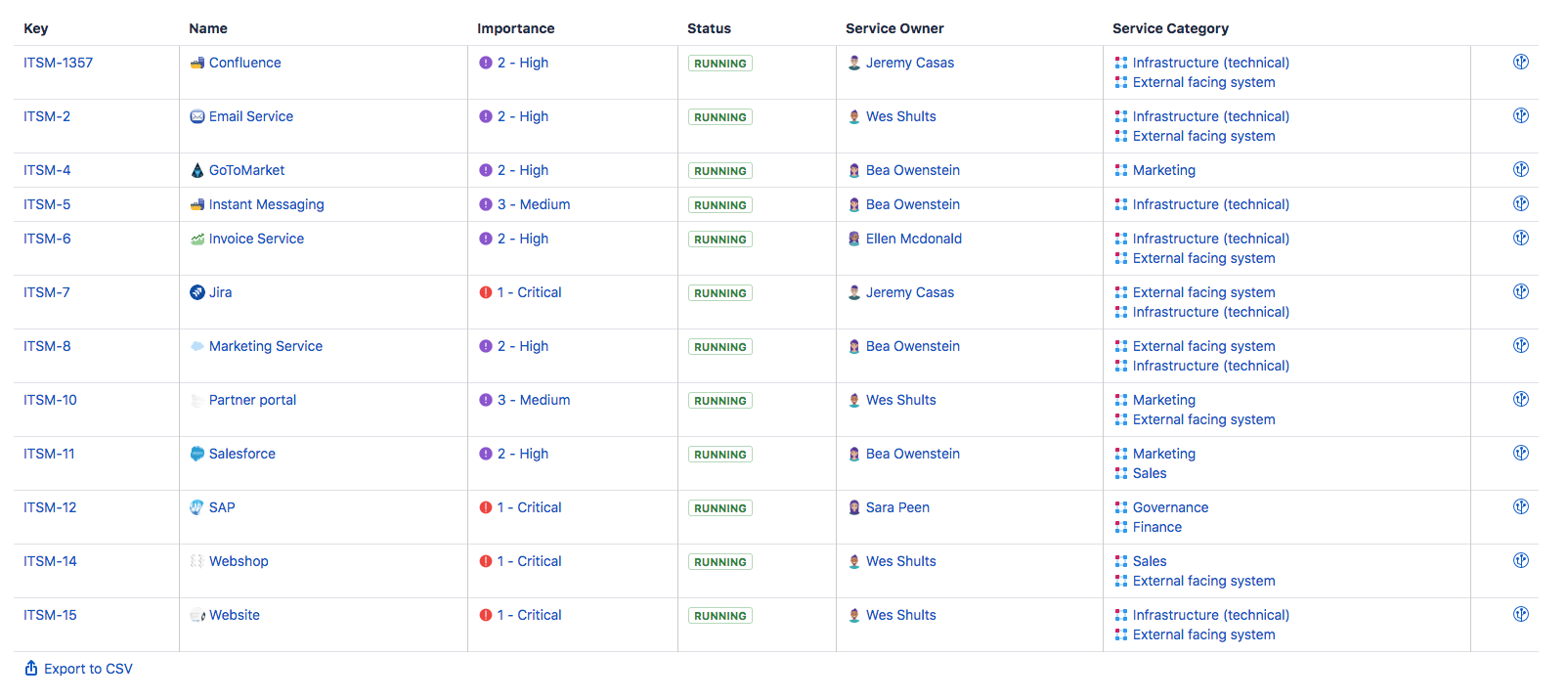Click the graph icon in the ITSM-1357 row
The height and width of the screenshot is (699, 1568).
pyautogui.click(x=1520, y=63)
